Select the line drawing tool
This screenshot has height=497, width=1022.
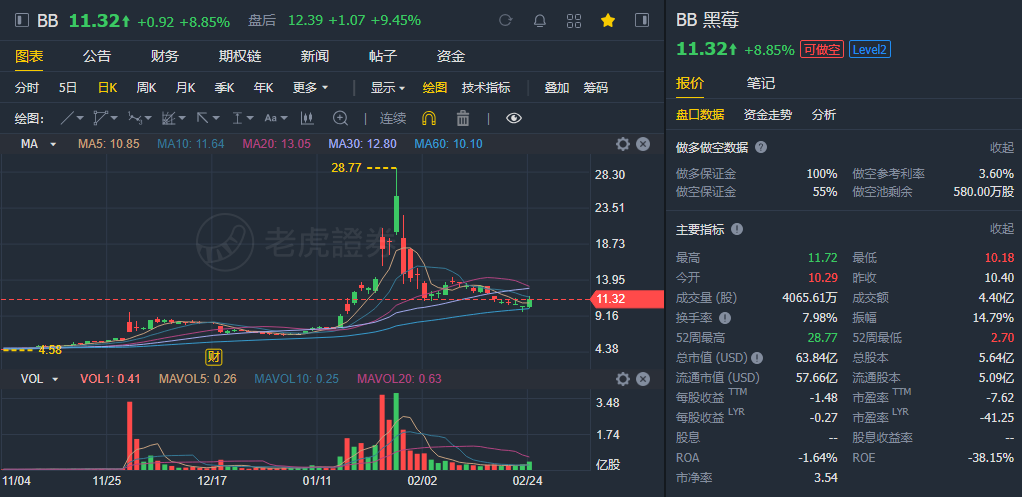(x=68, y=118)
